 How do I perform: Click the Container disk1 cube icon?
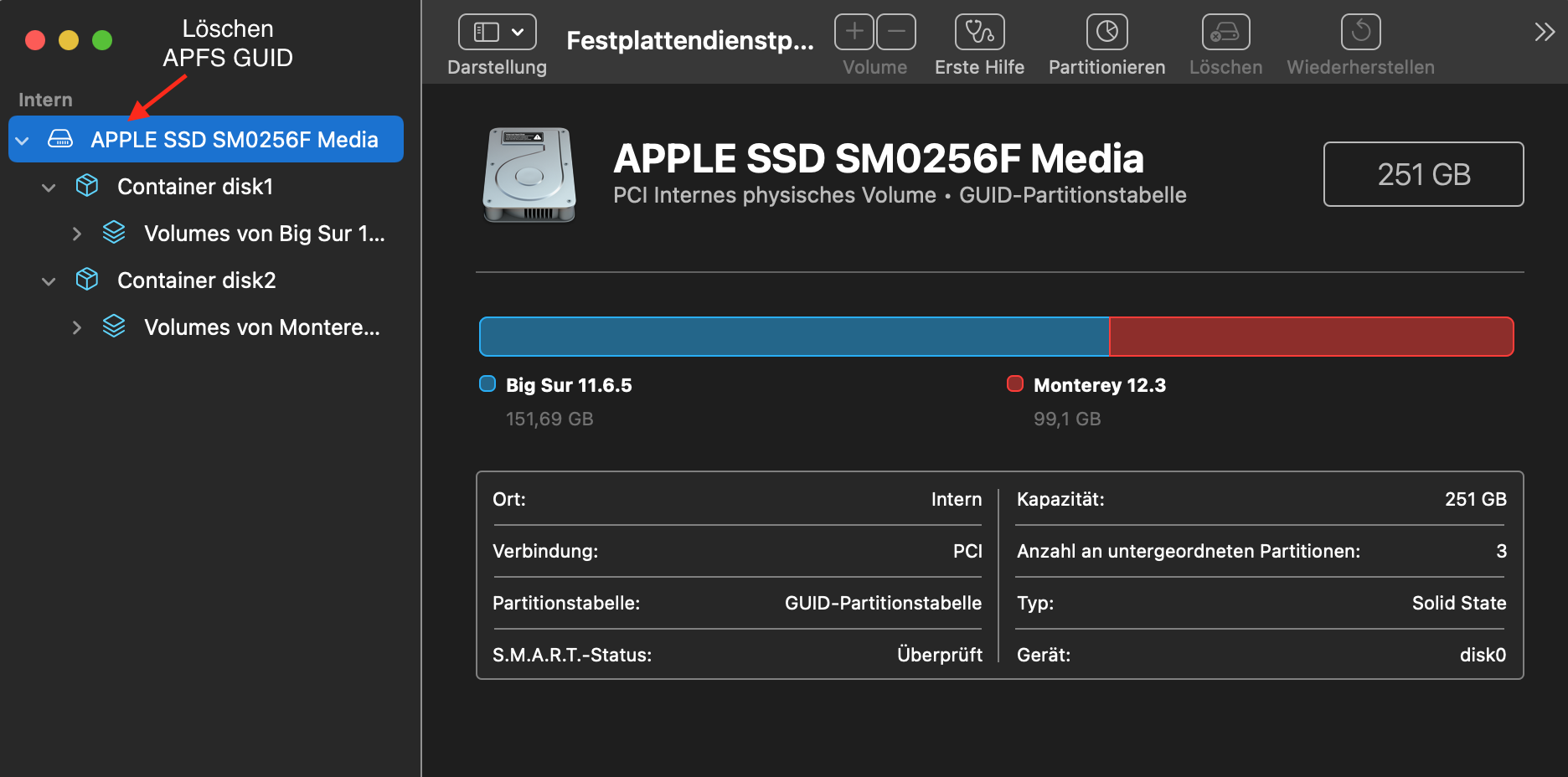click(x=87, y=186)
